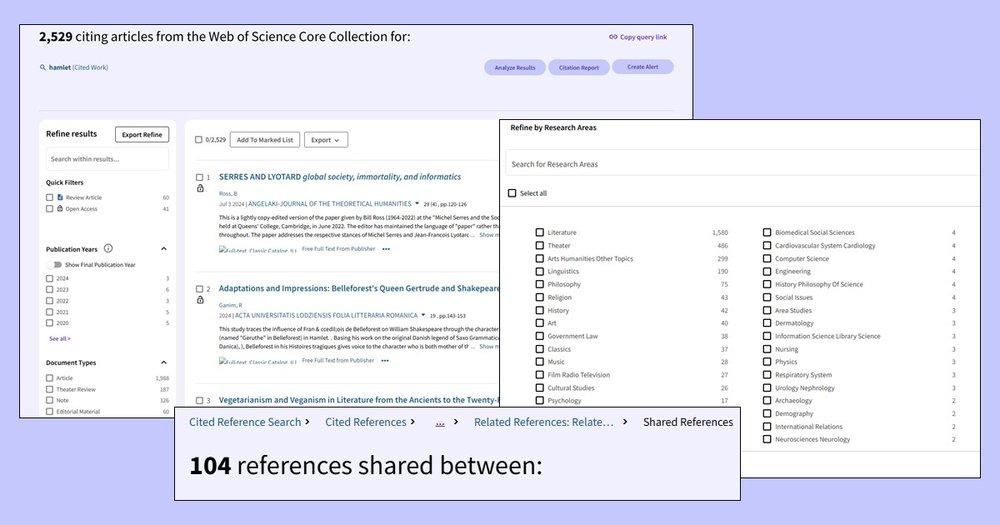Check the Linguistics research area box
Image resolution: width=1000 pixels, height=525 pixels.
click(x=540, y=272)
